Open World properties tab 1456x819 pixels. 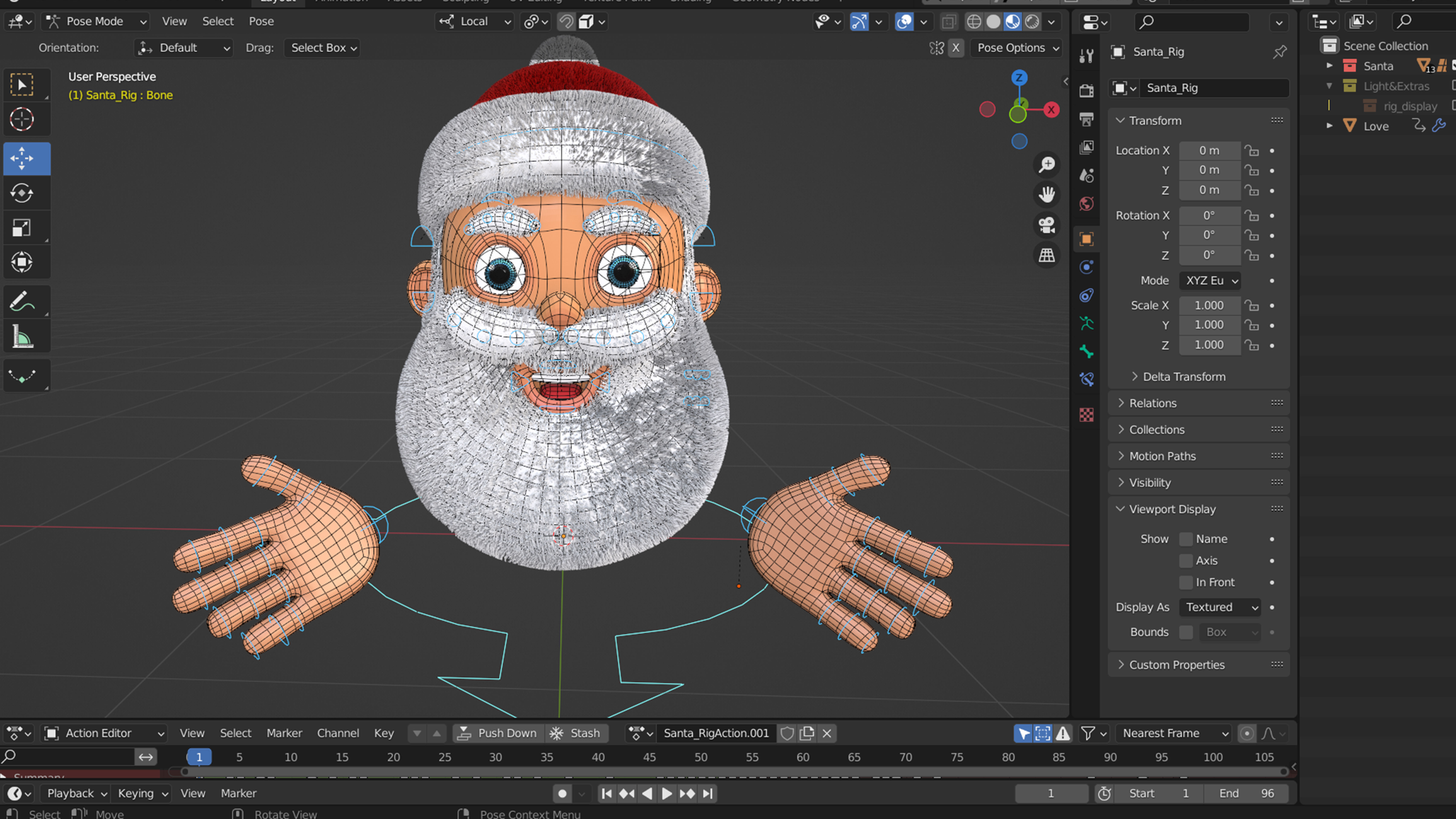pyautogui.click(x=1086, y=204)
